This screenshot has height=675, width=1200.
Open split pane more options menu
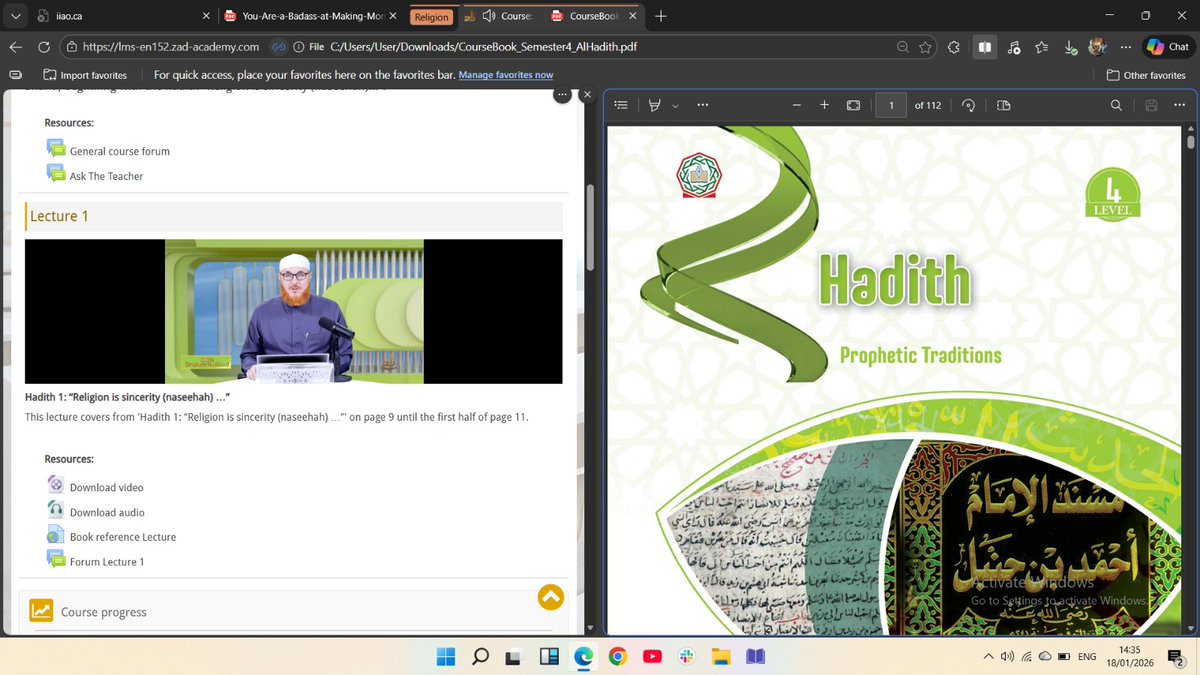click(563, 94)
